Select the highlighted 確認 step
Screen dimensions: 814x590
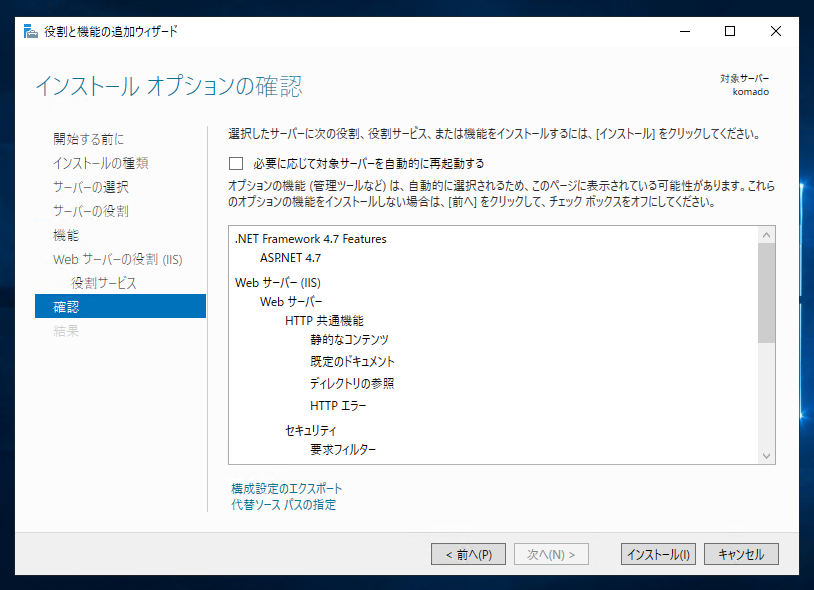(x=120, y=306)
